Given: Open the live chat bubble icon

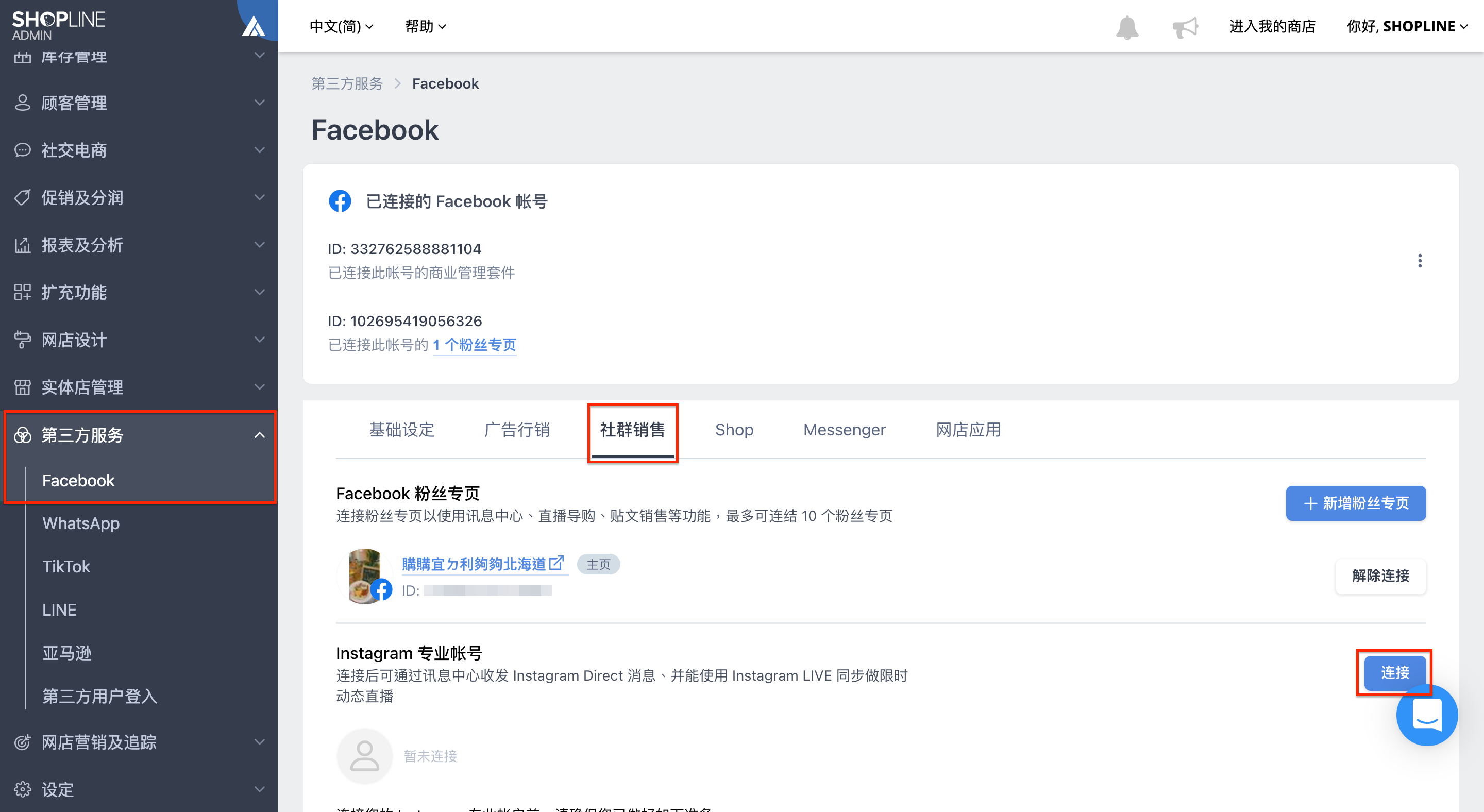Looking at the screenshot, I should tap(1427, 716).
